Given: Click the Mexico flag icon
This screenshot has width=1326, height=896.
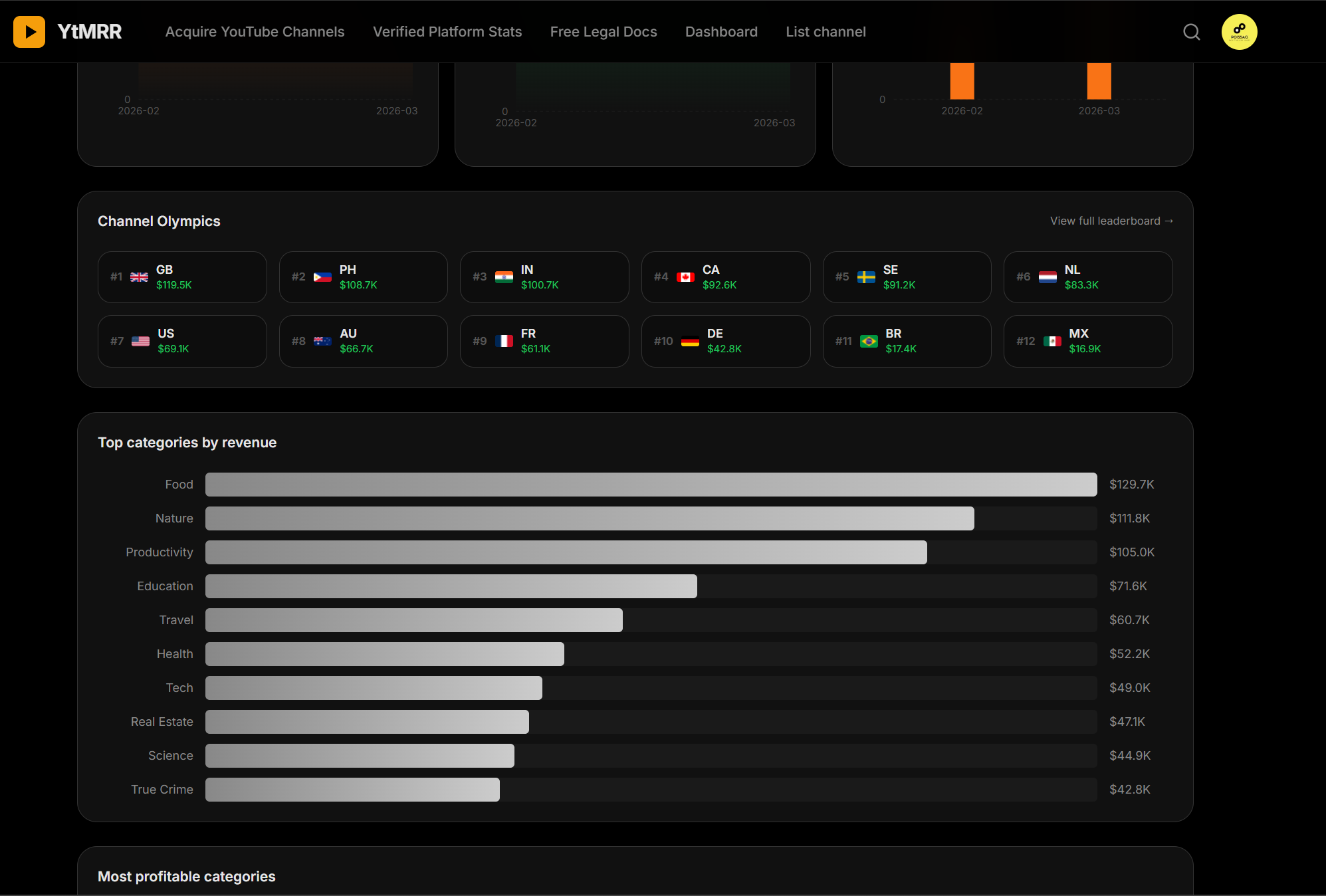Looking at the screenshot, I should point(1052,341).
